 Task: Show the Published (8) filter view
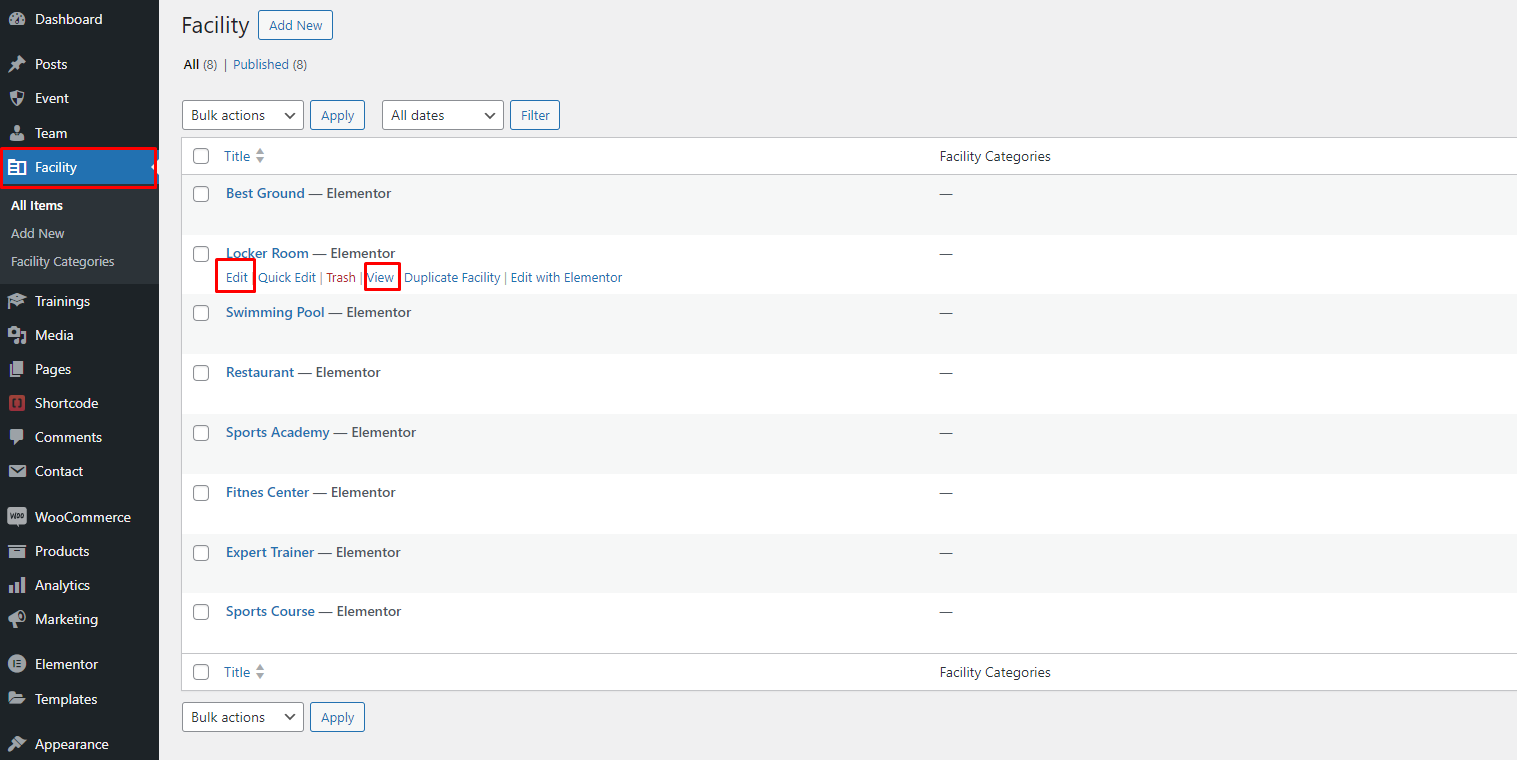coord(270,64)
